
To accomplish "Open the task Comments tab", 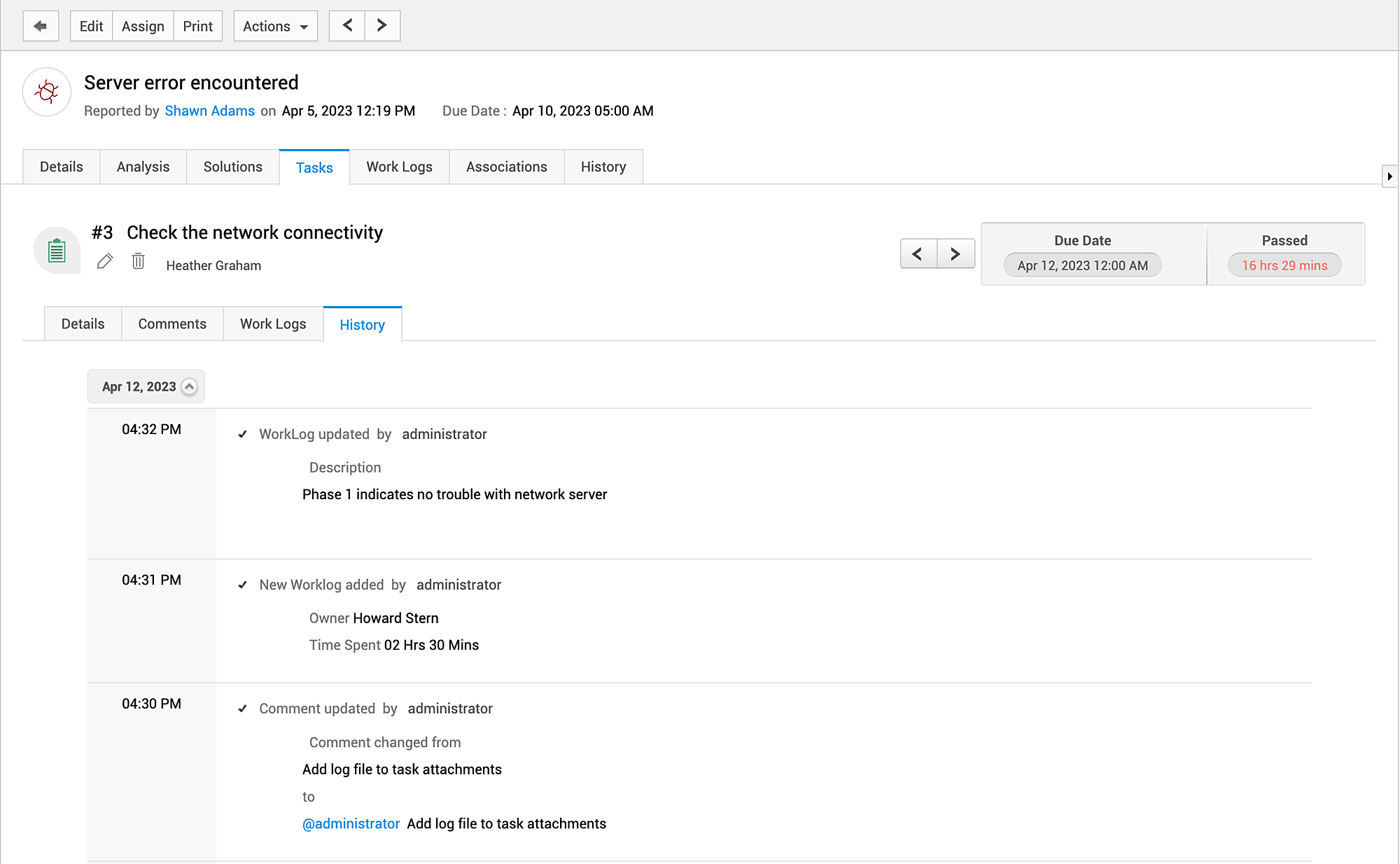I will 172,324.
